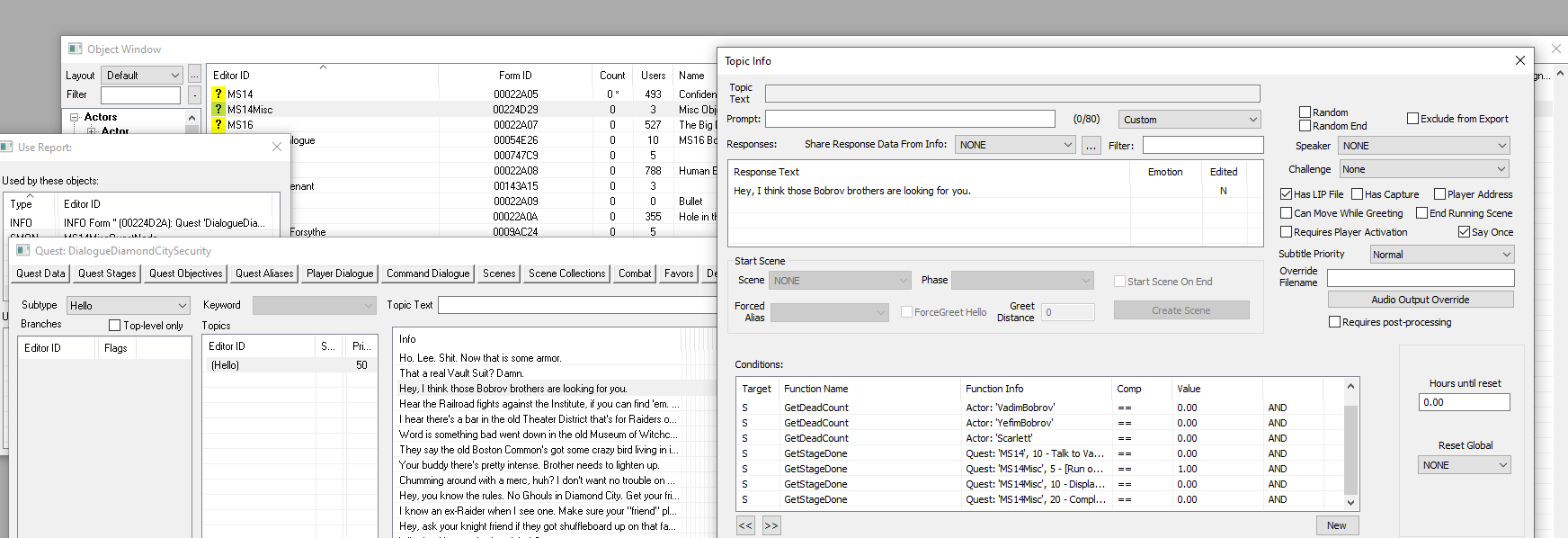Select the 'That a real Vault Suit? Damn.' info
1568x538 pixels.
539,373
